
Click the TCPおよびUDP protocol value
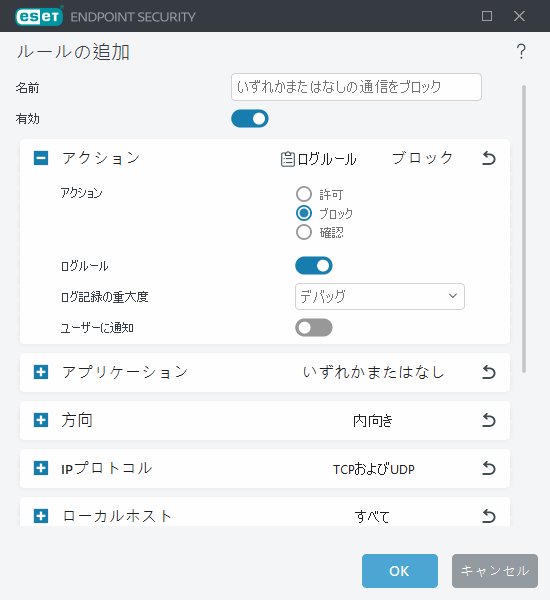click(x=374, y=469)
